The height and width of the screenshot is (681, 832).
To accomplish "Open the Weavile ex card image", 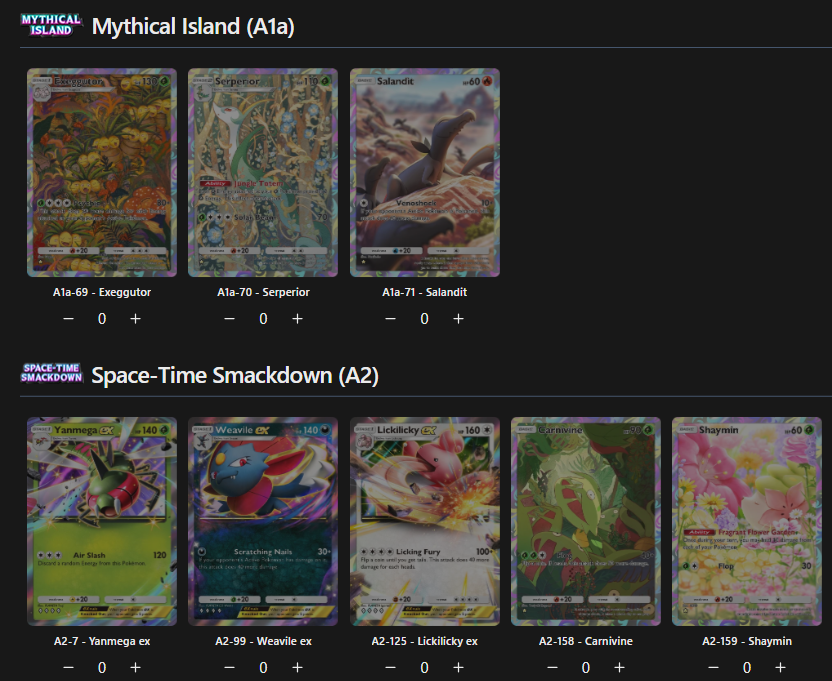I will [263, 521].
